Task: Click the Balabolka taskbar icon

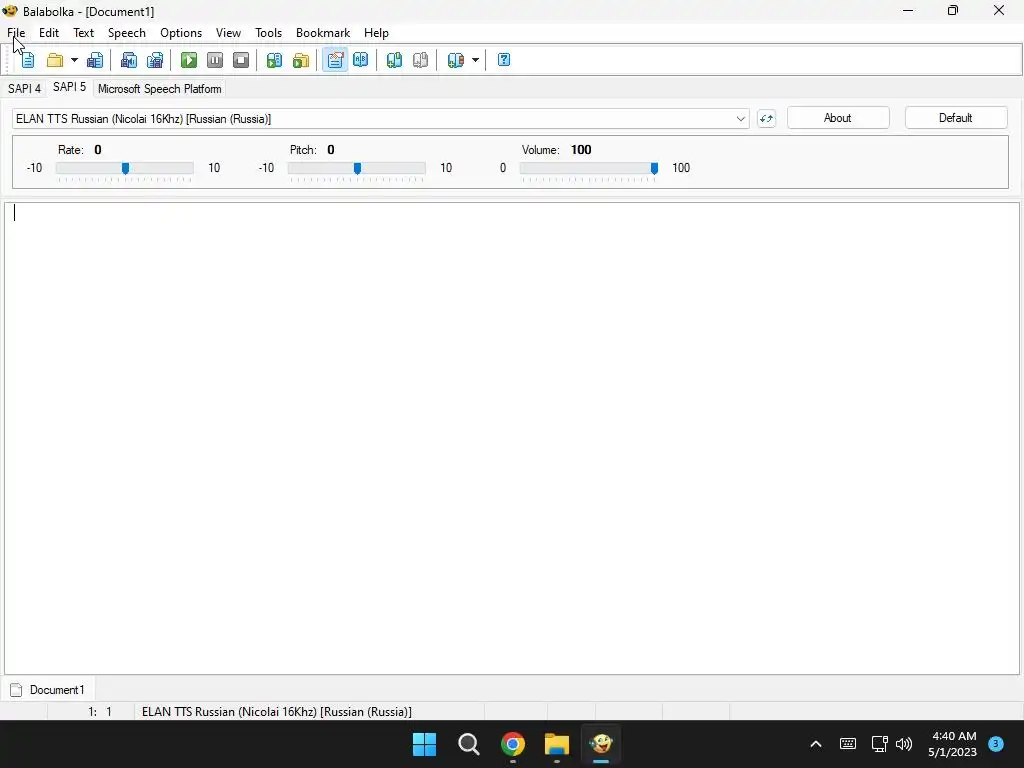Action: 601,744
